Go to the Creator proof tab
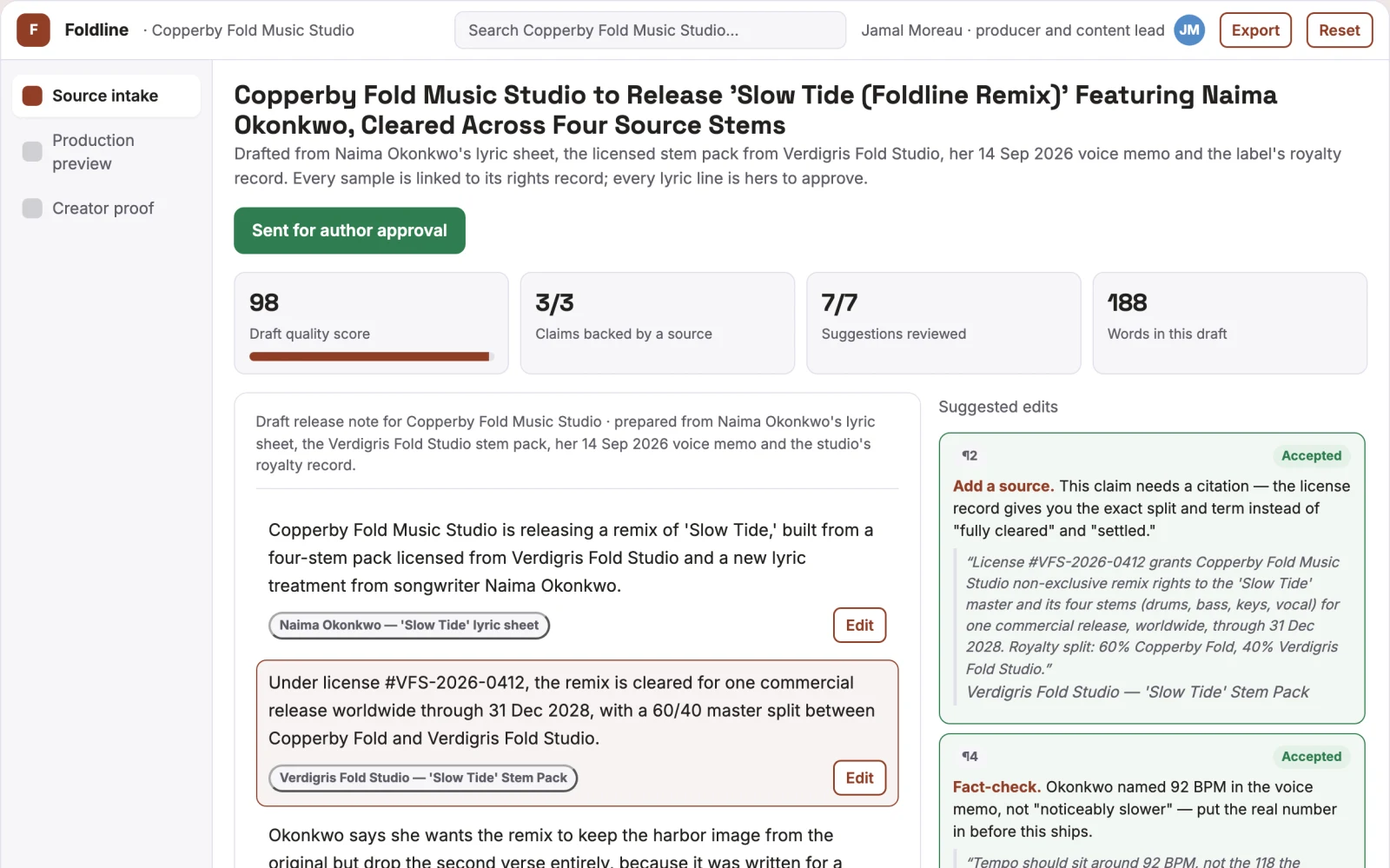This screenshot has height=868, width=1390. click(x=106, y=209)
